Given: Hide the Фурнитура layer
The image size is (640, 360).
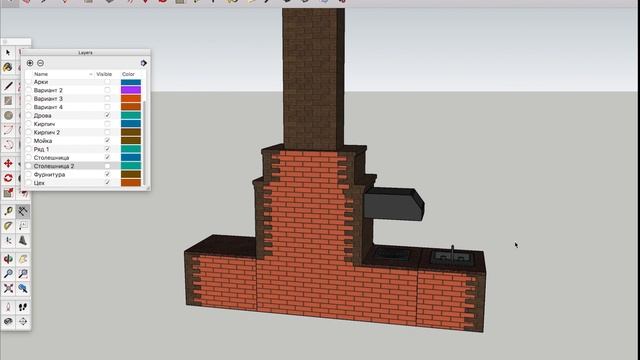Looking at the screenshot, I should 107,174.
